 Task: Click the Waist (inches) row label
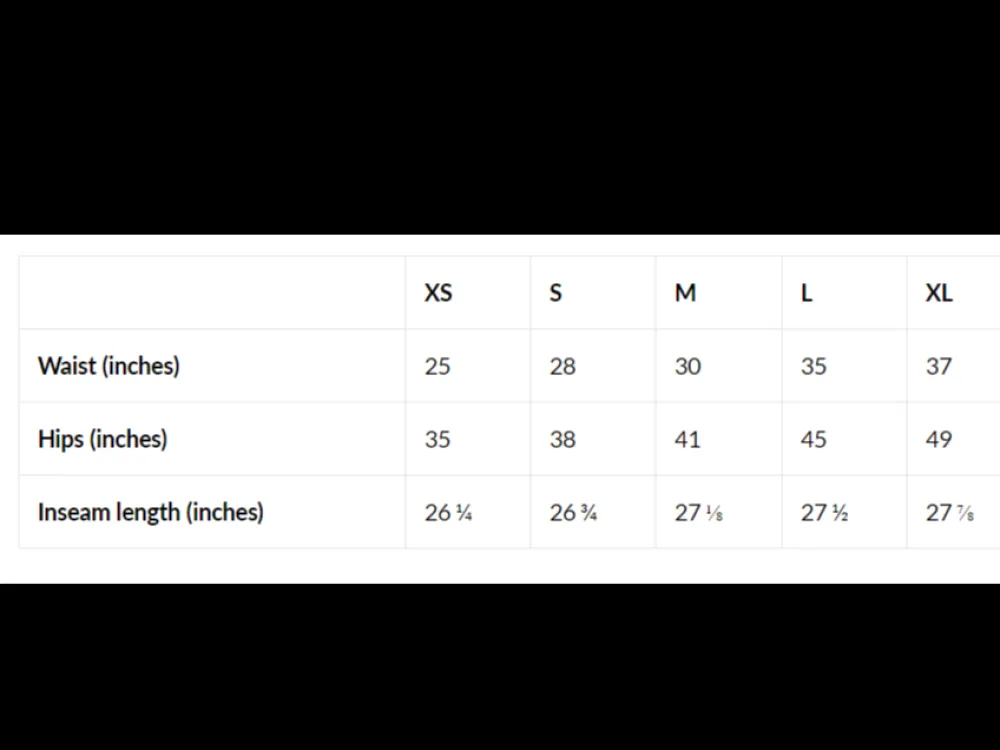coord(108,366)
